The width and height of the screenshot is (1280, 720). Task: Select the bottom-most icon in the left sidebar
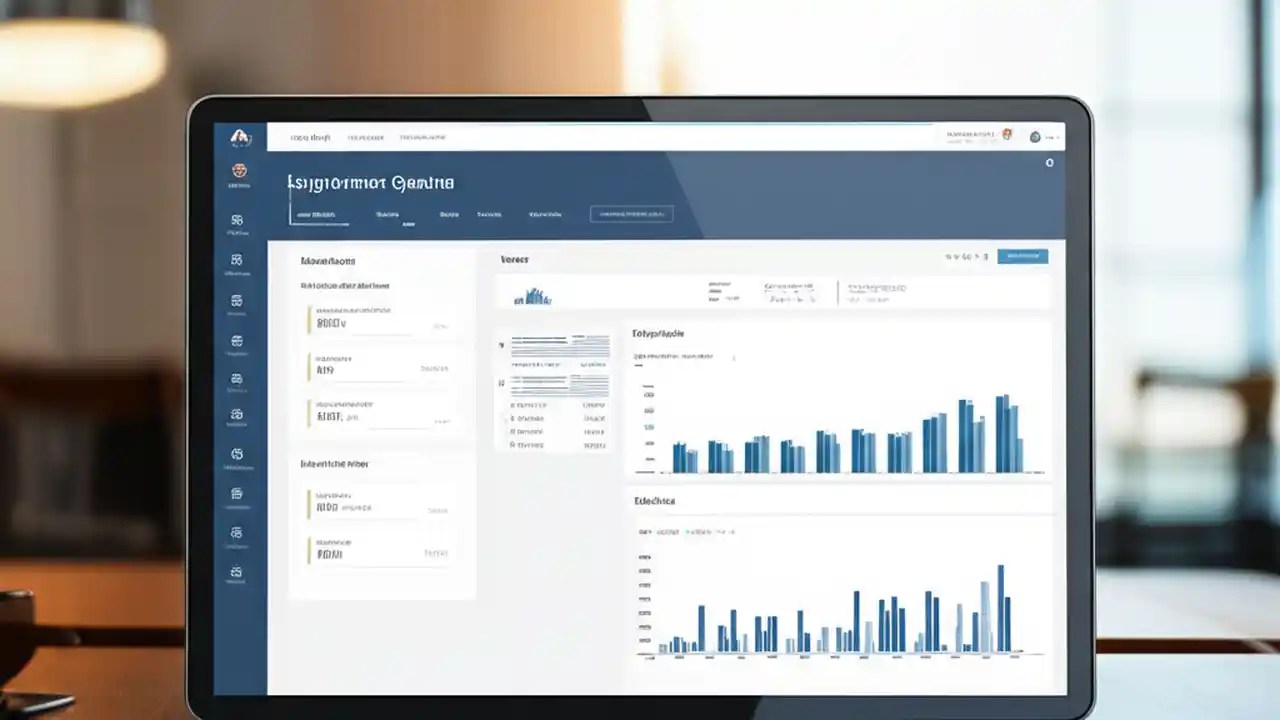click(x=237, y=572)
